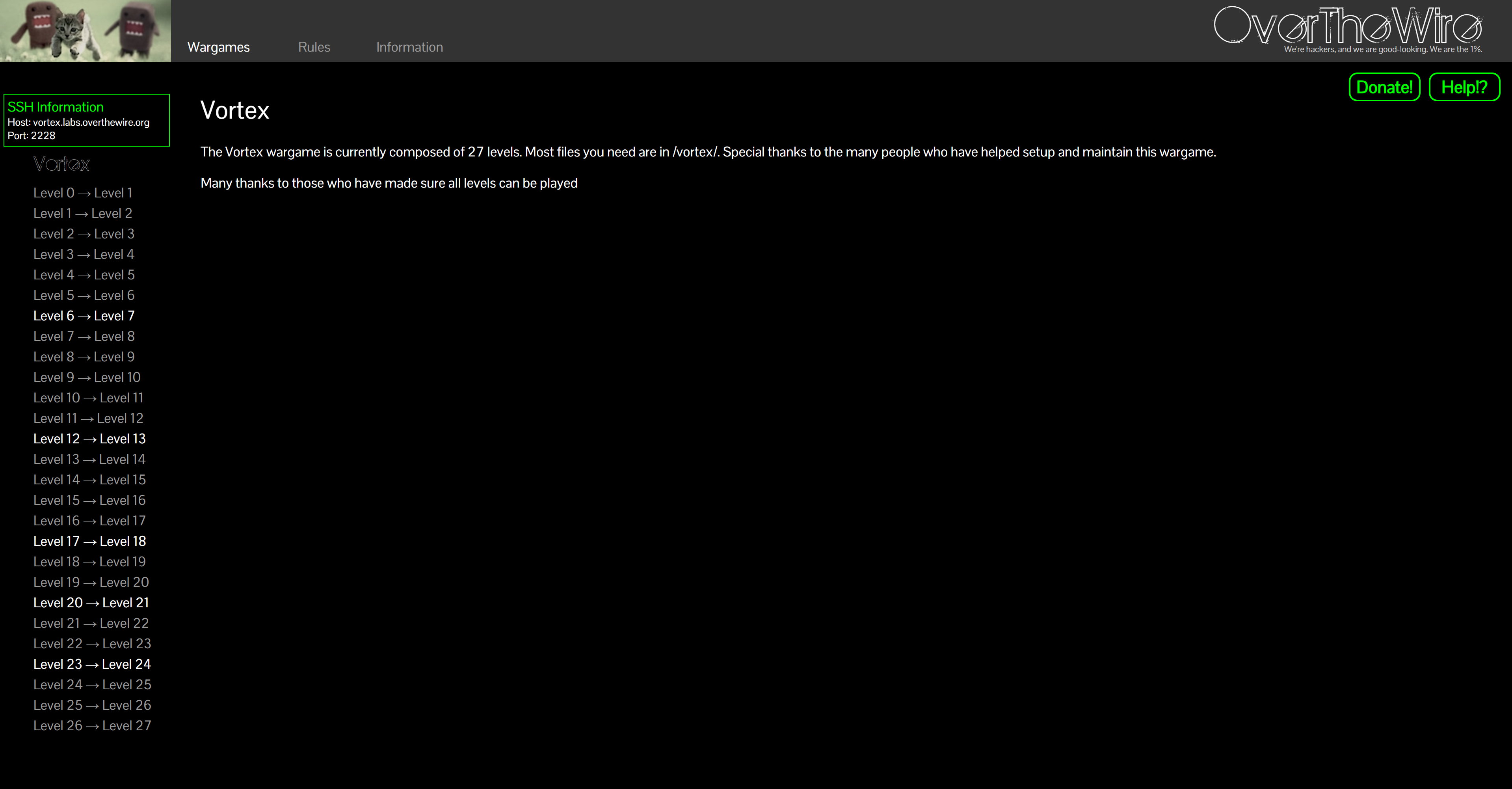Go to Level 6 → Level 7

84,316
